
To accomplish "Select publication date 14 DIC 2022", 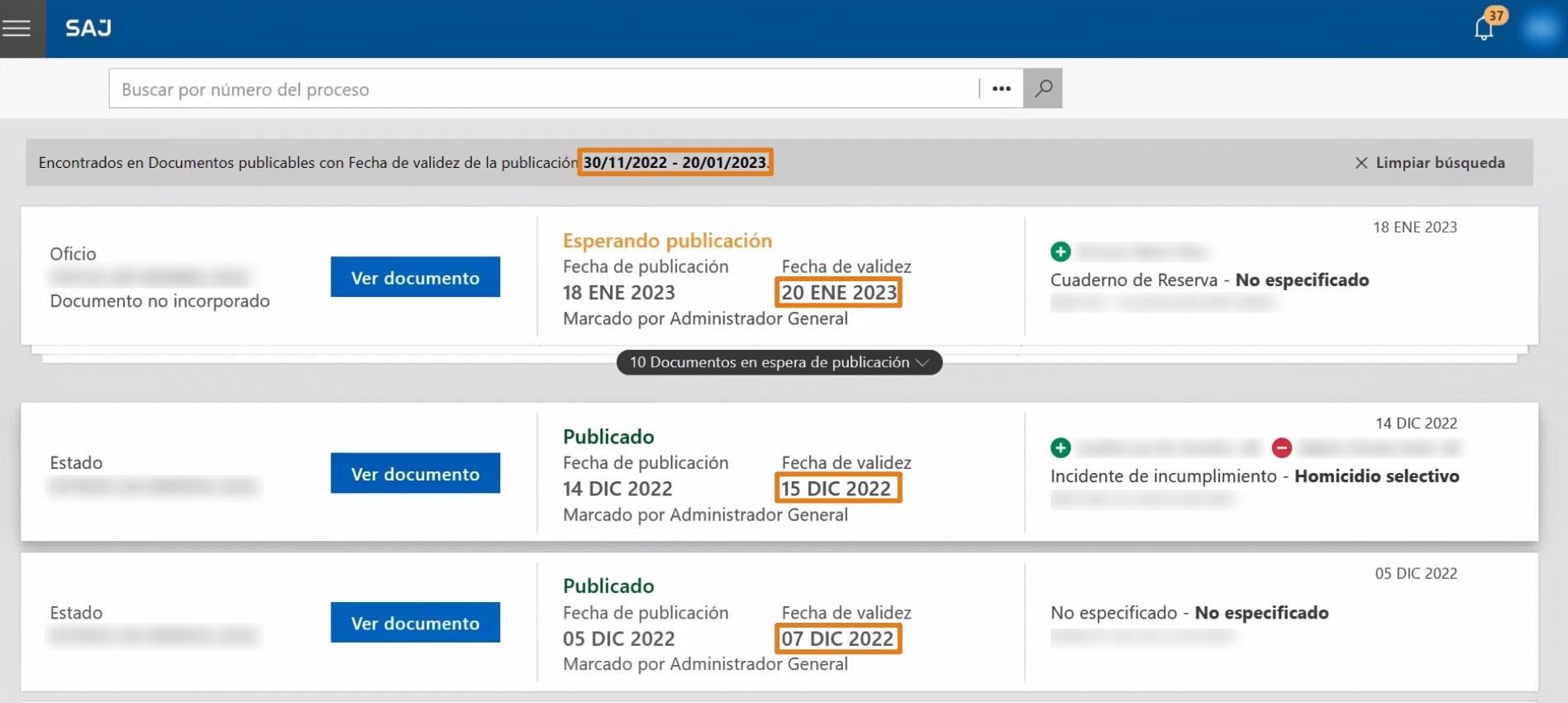I will coord(617,489).
